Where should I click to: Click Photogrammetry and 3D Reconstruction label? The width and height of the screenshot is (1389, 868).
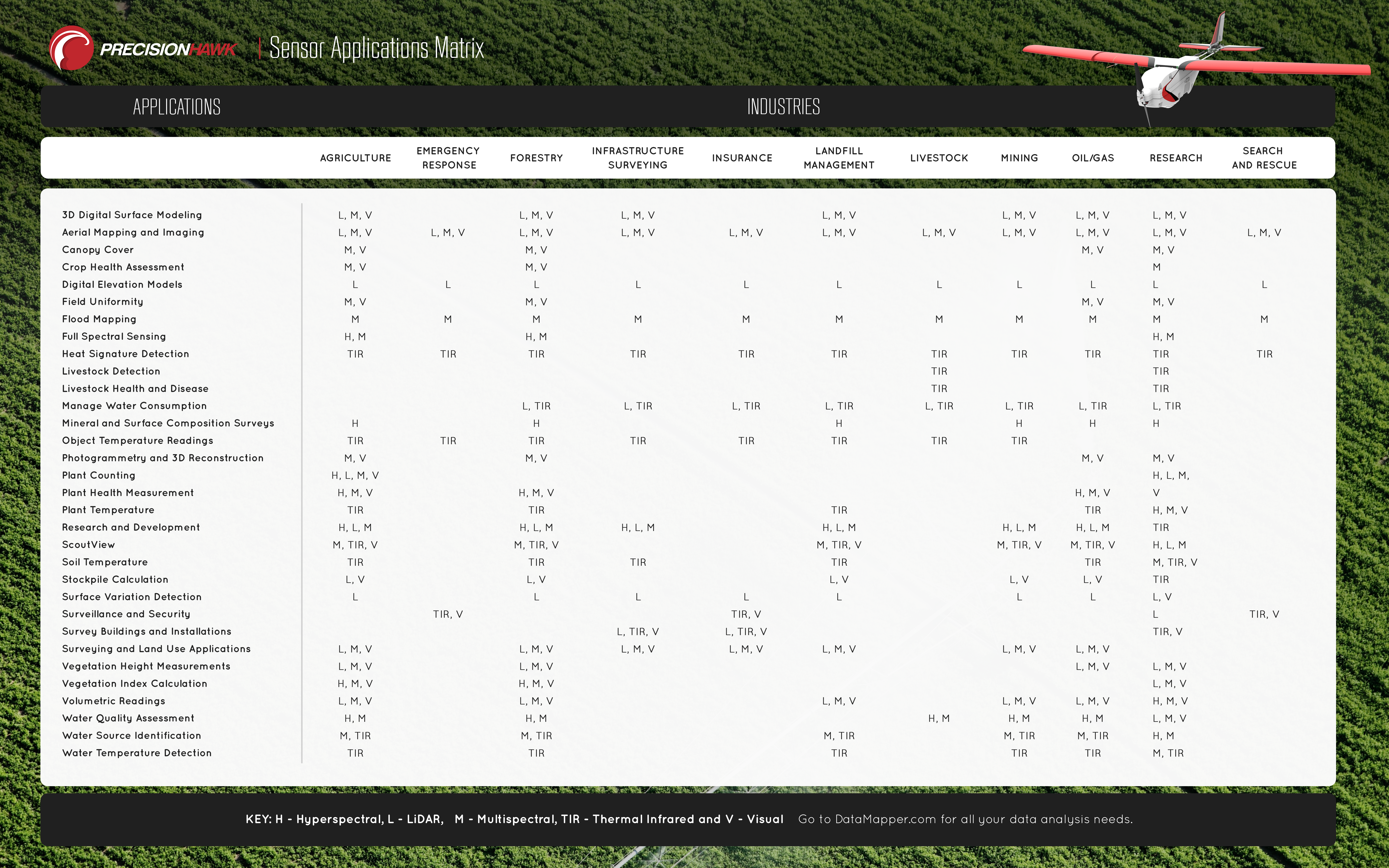(x=163, y=458)
